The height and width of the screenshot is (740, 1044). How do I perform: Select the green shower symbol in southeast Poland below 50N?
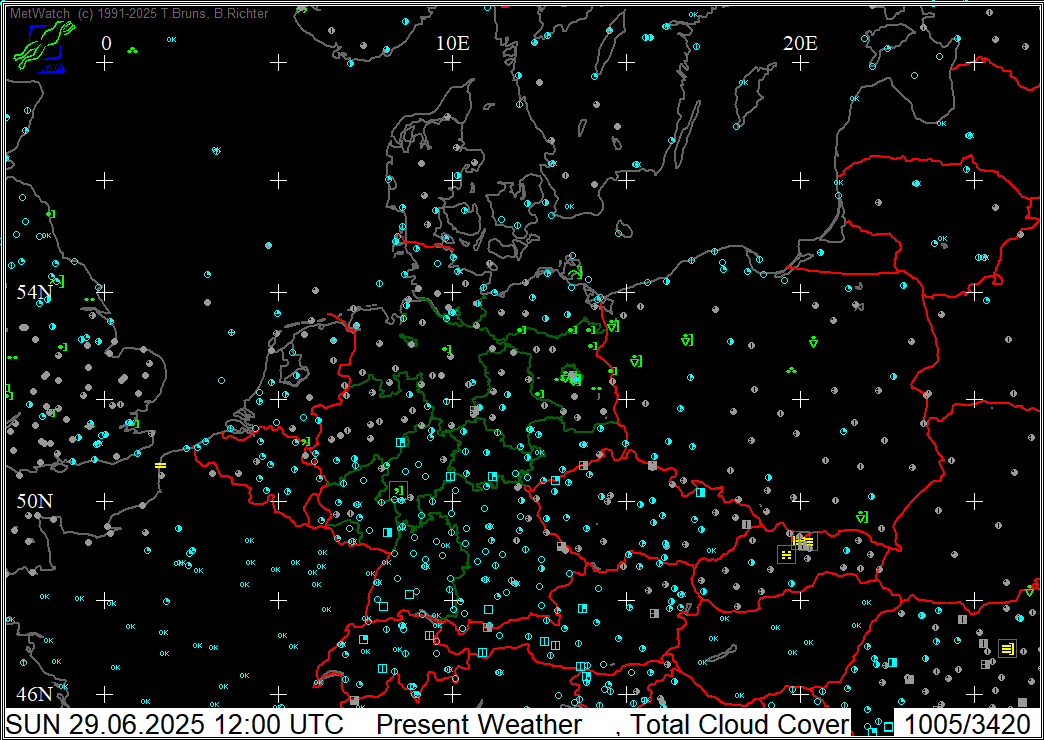coord(862,516)
